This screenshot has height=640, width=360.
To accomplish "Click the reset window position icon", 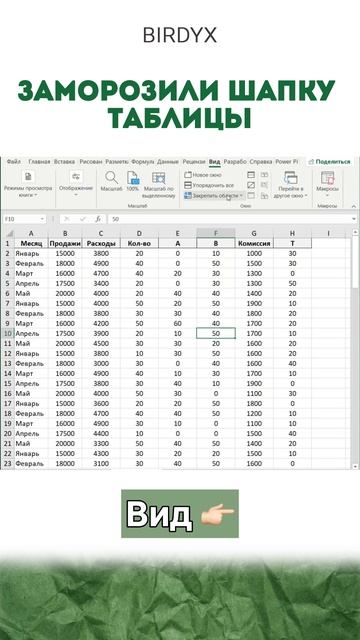I will click(264, 196).
